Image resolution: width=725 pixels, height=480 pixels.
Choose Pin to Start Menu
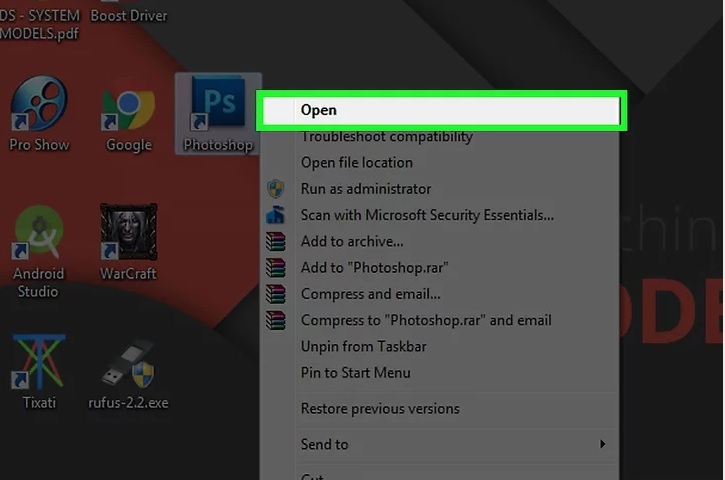(439, 373)
